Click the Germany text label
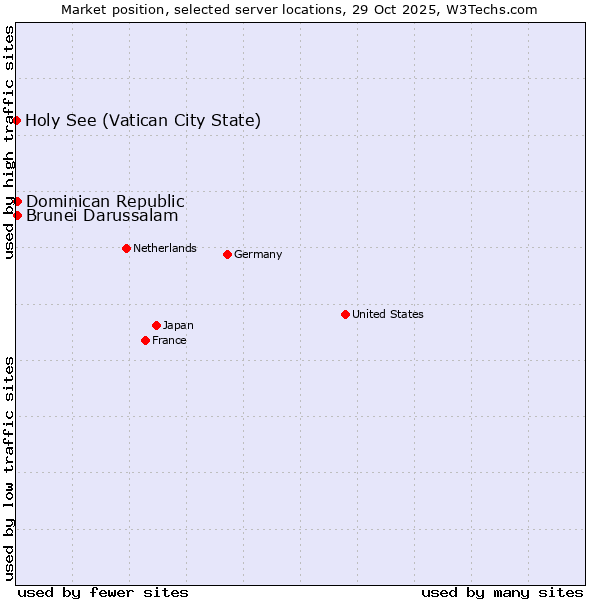Image resolution: width=600 pixels, height=600 pixels. (x=258, y=254)
